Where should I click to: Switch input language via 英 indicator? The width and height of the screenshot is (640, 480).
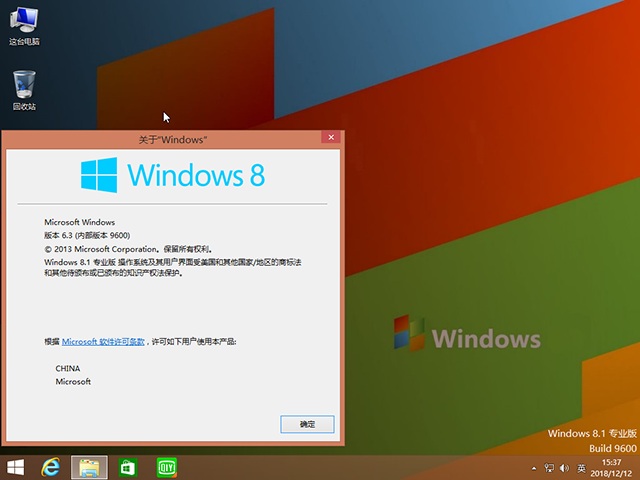click(581, 468)
